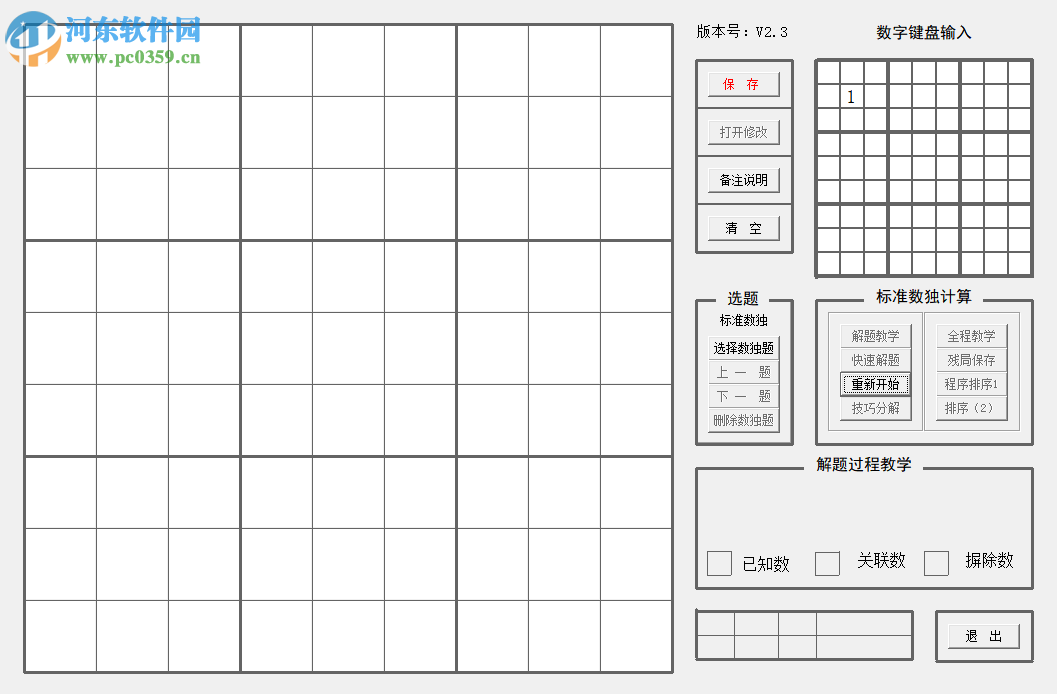Restart puzzle with 重新开始
Image resolution: width=1057 pixels, height=694 pixels.
[876, 384]
